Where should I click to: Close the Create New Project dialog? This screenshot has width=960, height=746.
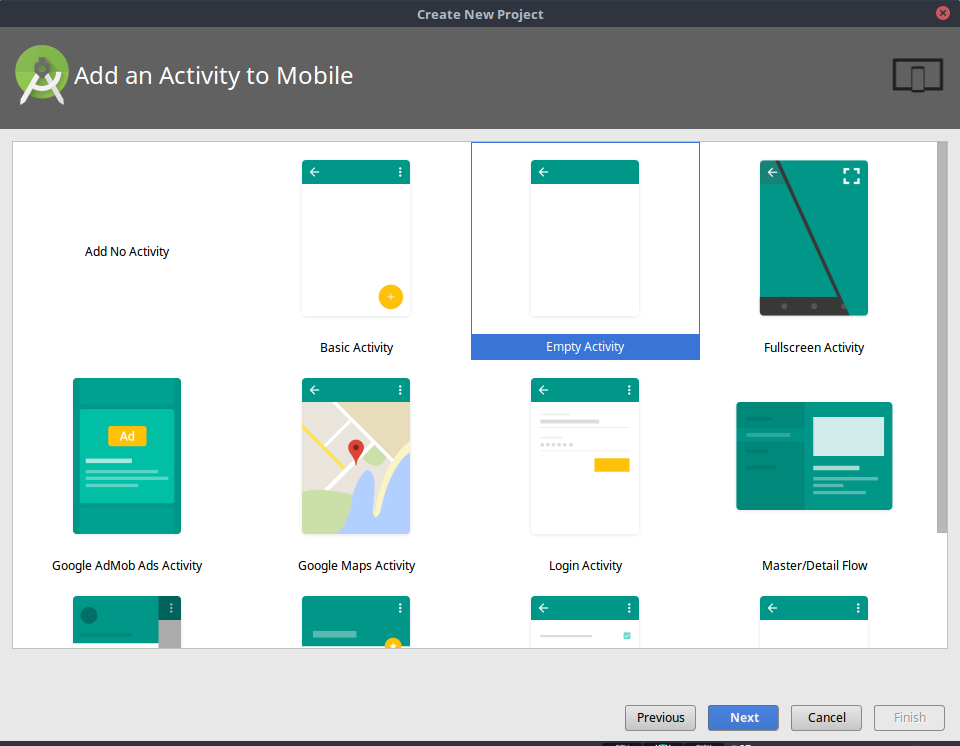point(942,13)
